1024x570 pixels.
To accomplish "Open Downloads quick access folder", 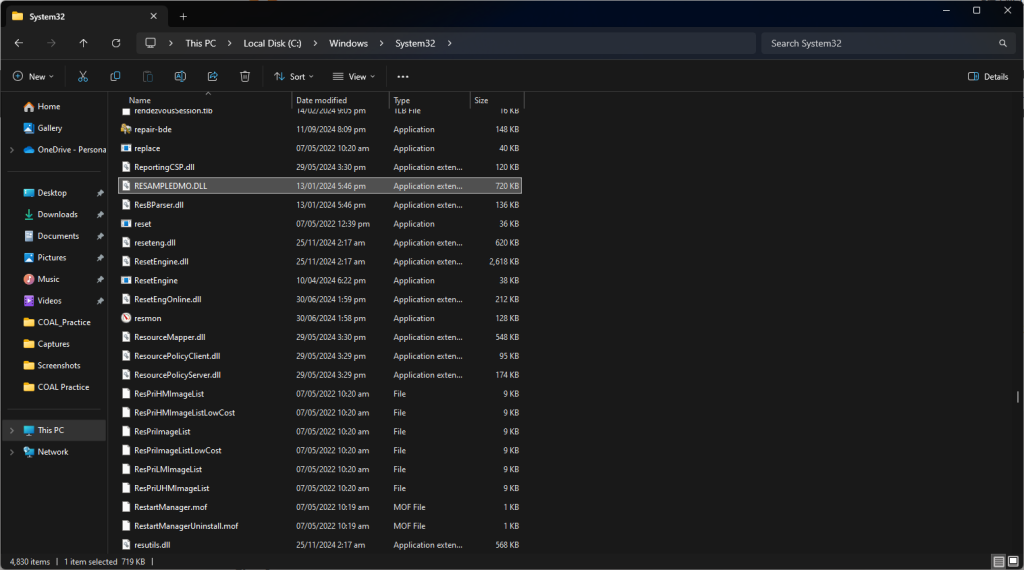I will tap(56, 214).
